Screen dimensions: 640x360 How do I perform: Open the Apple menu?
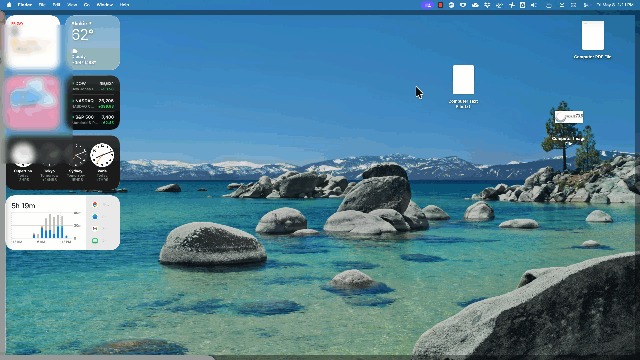9,5
